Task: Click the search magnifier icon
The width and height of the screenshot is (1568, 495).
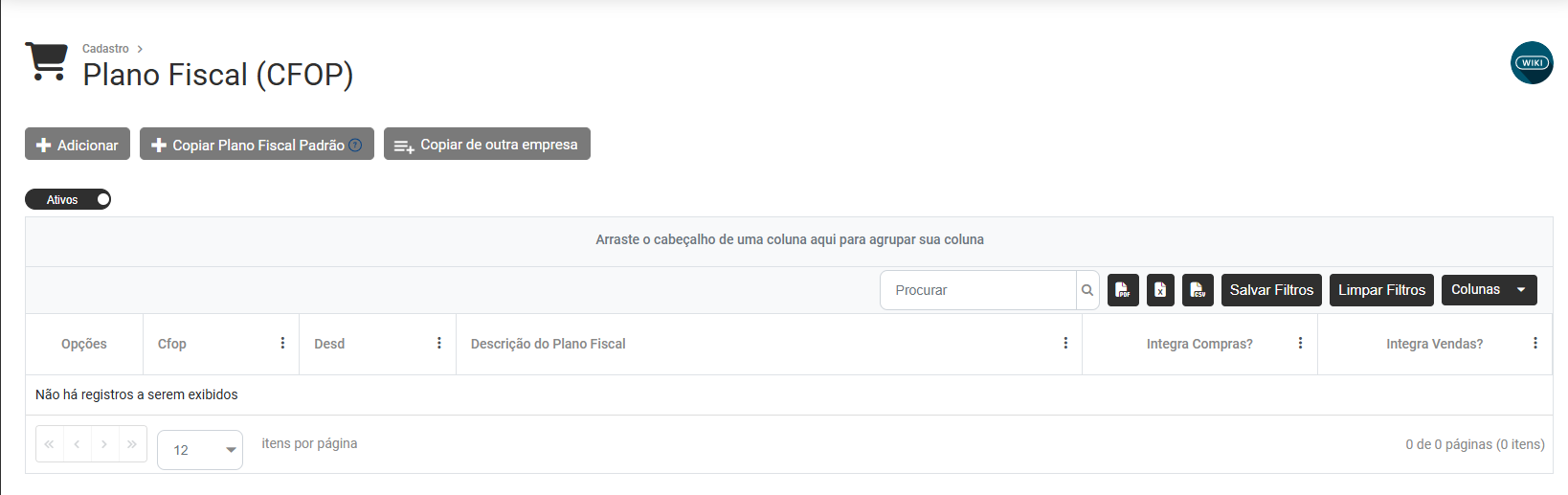Action: (1087, 290)
